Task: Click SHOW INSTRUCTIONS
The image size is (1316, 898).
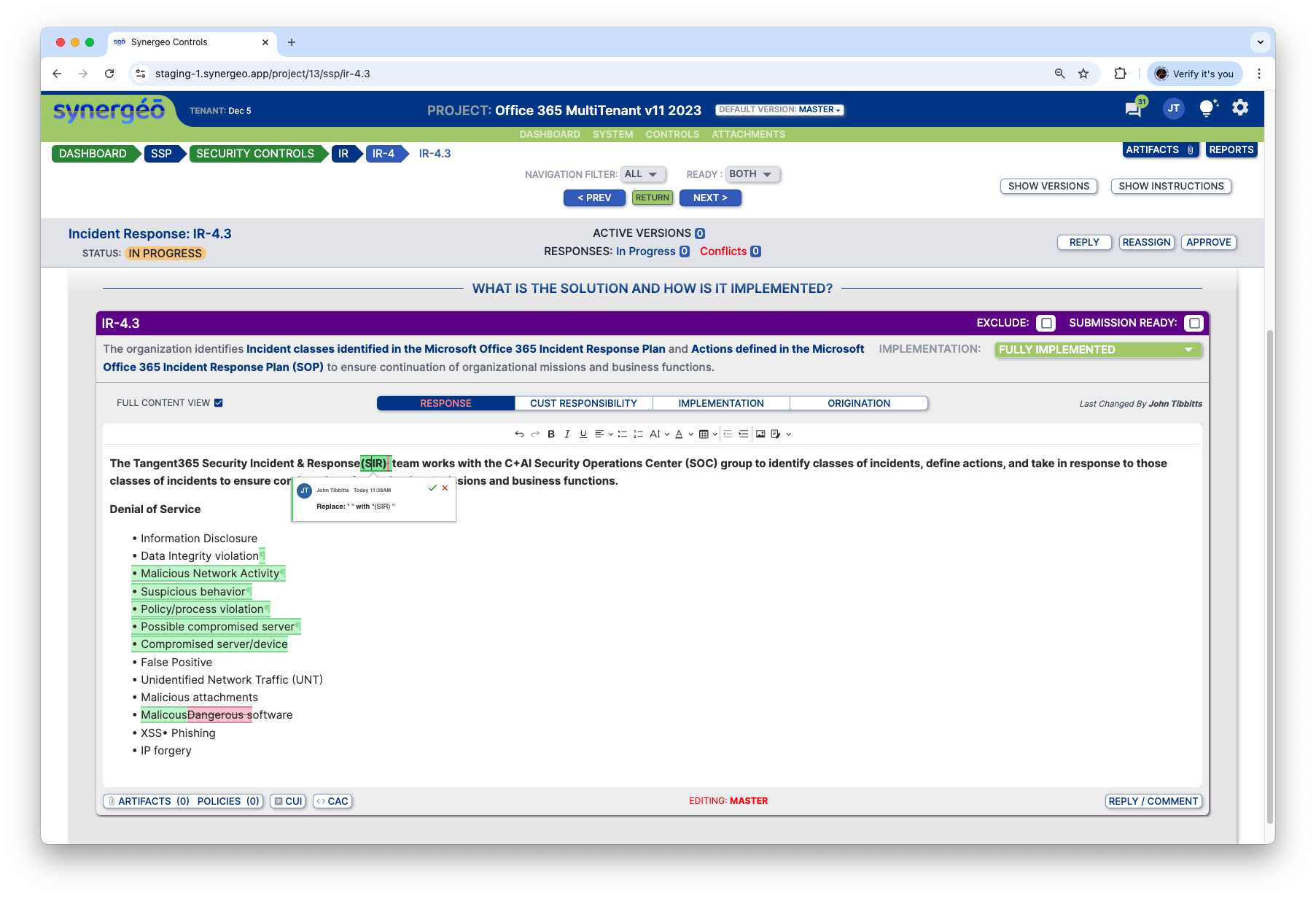Action: pyautogui.click(x=1171, y=186)
